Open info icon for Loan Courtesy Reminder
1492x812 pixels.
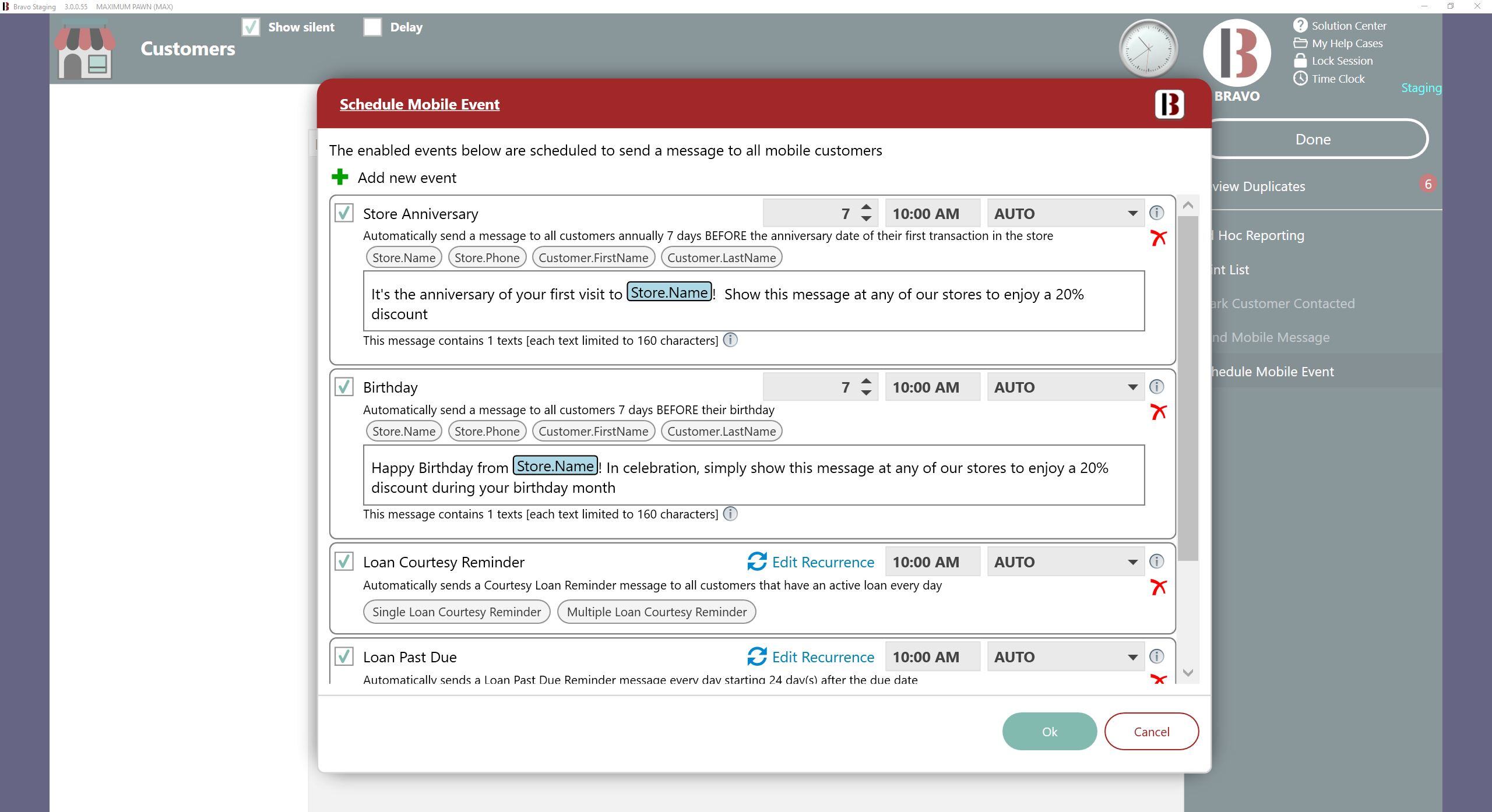click(1156, 562)
